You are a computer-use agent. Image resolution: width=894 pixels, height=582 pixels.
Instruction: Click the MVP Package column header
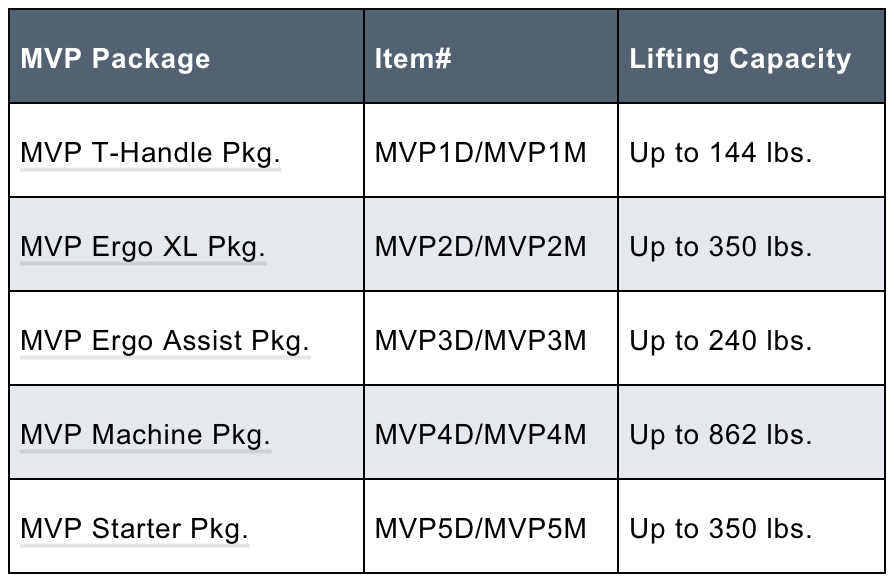click(115, 58)
